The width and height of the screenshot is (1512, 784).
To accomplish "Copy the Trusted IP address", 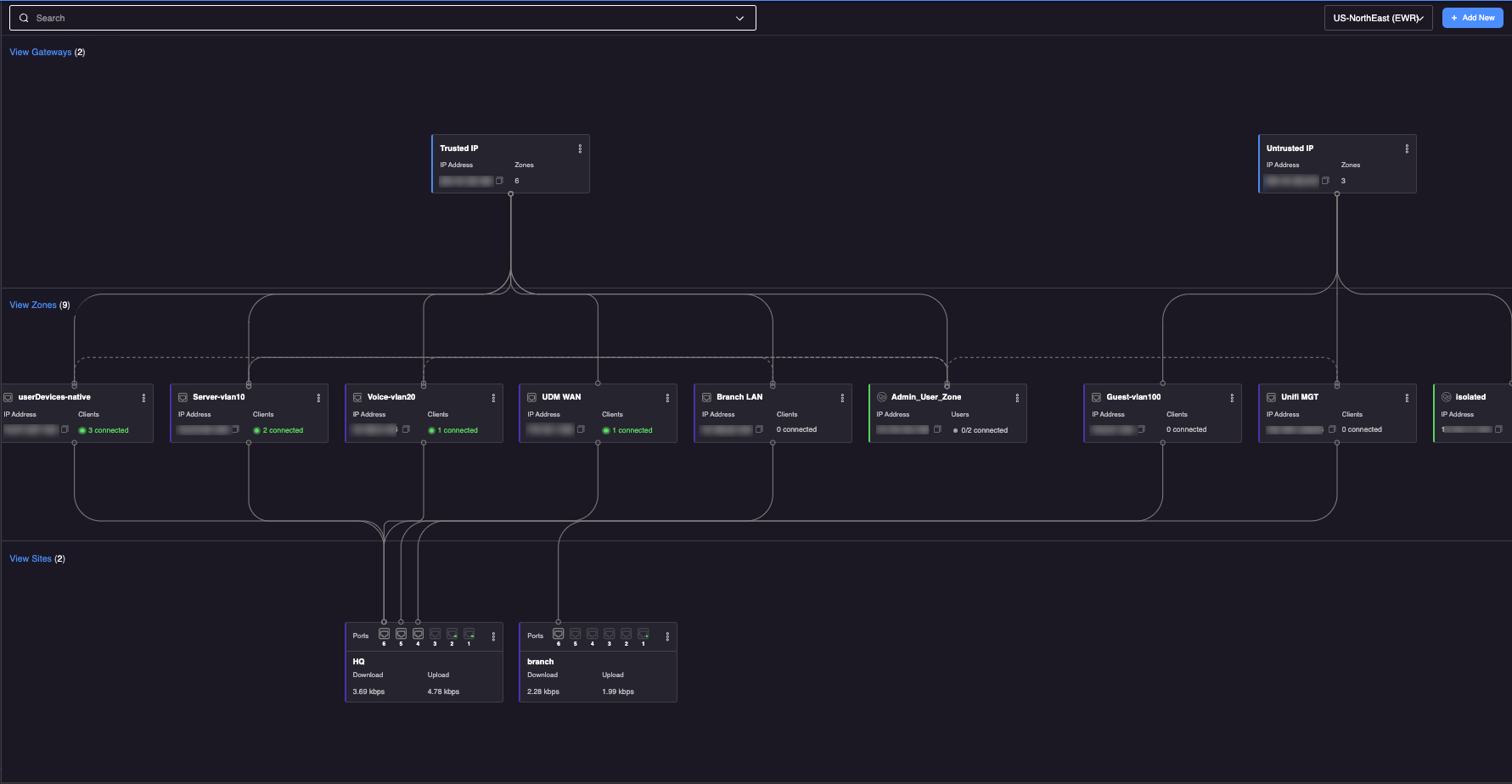I will (x=499, y=181).
